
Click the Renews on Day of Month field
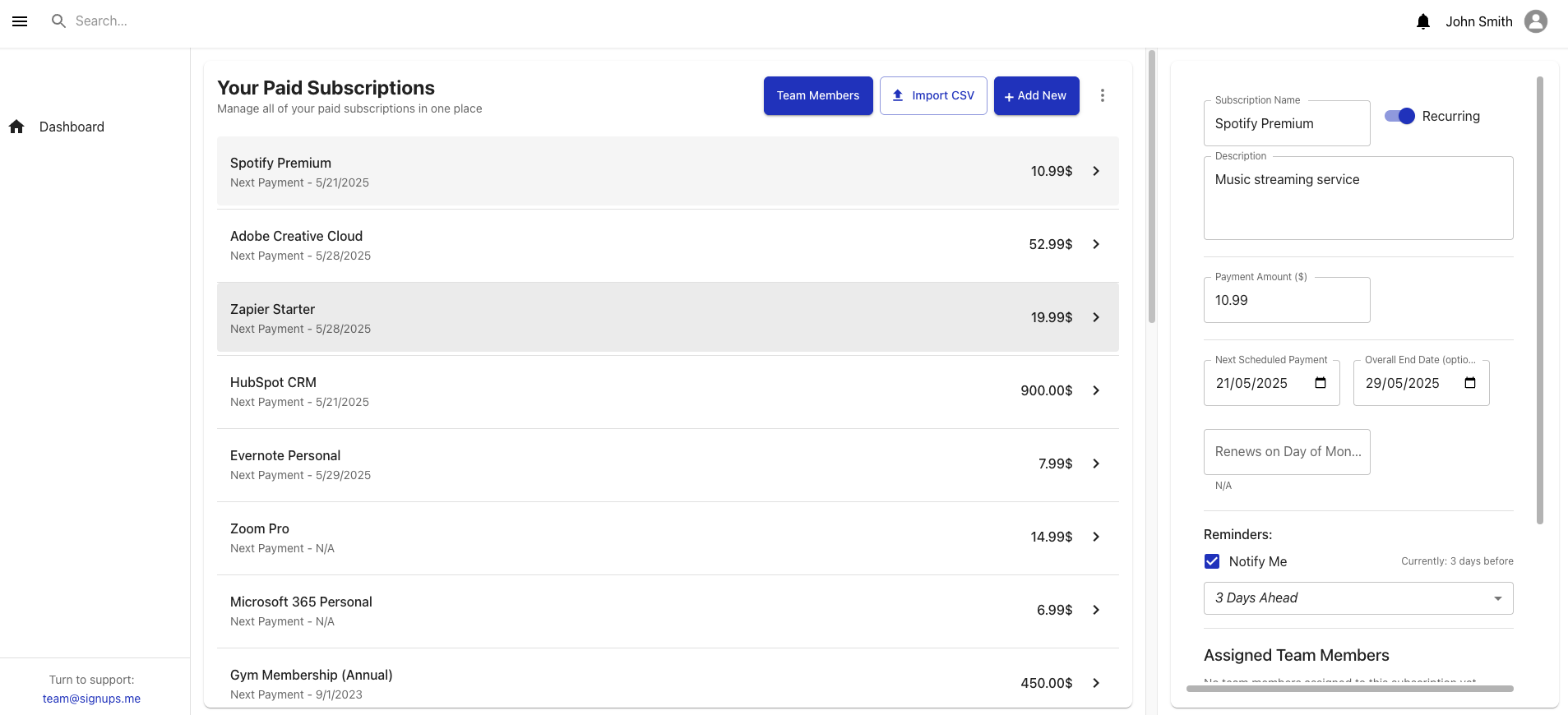(1287, 452)
